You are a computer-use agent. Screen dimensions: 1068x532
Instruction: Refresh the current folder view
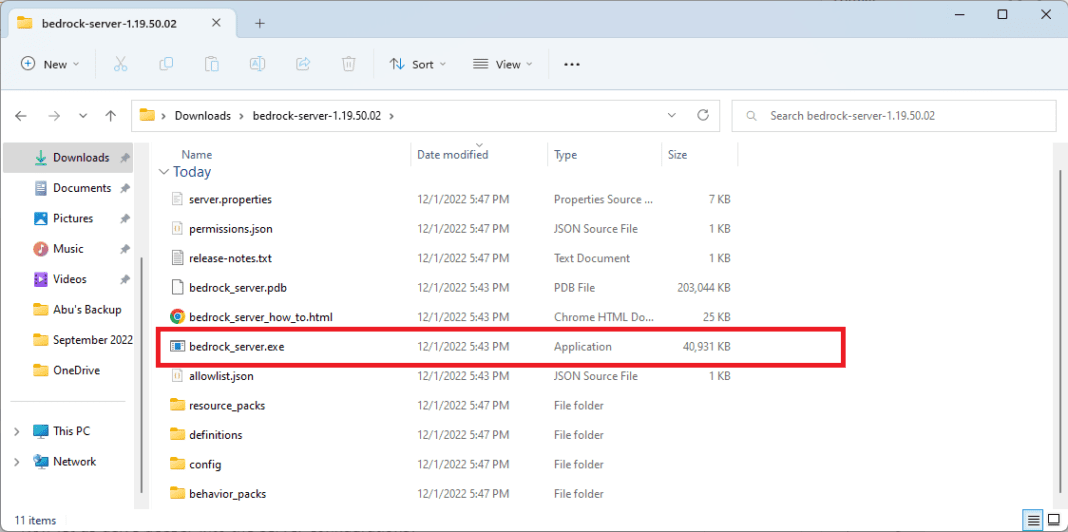(x=703, y=115)
